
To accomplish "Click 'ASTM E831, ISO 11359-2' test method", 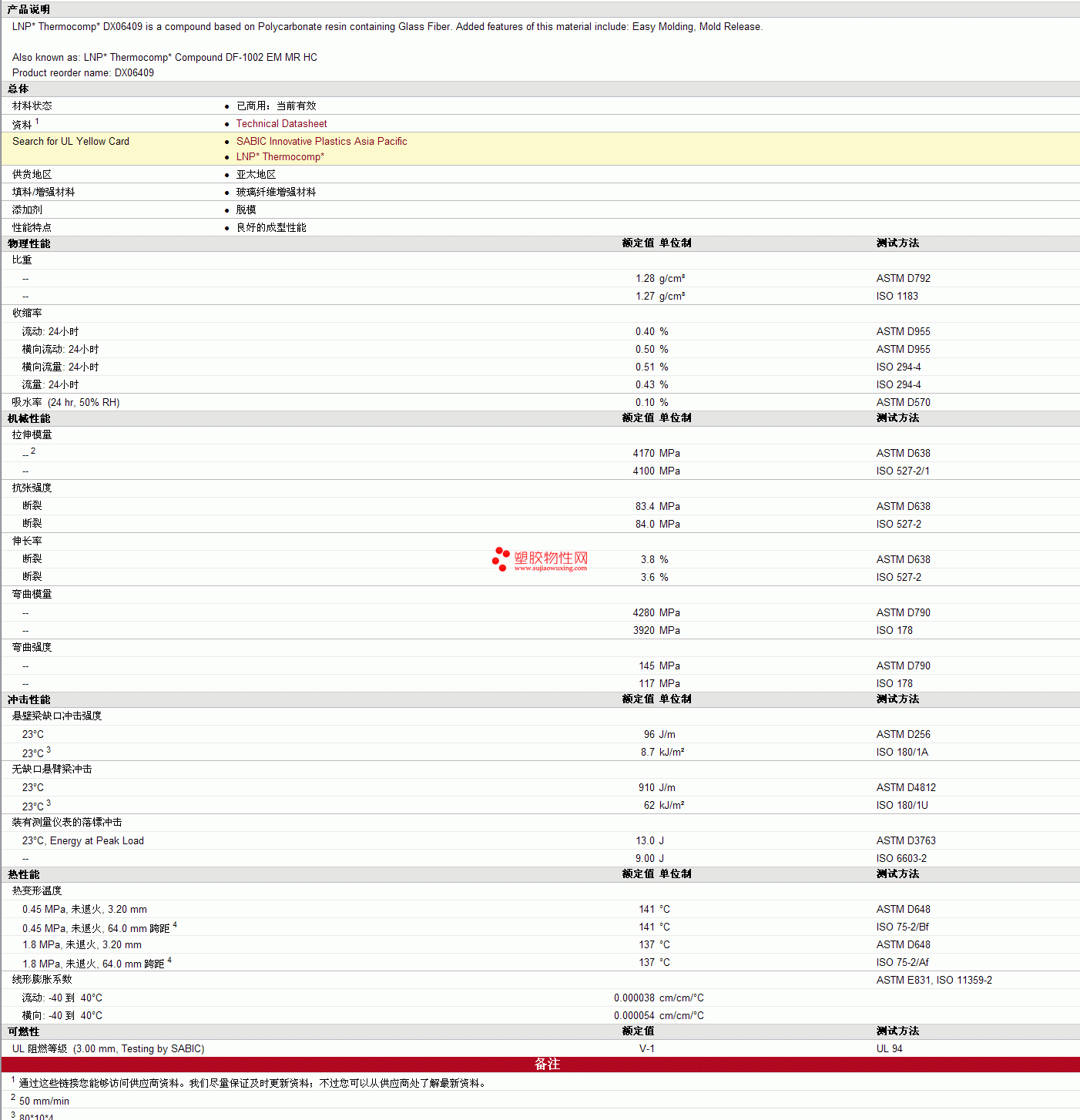I will point(934,980).
